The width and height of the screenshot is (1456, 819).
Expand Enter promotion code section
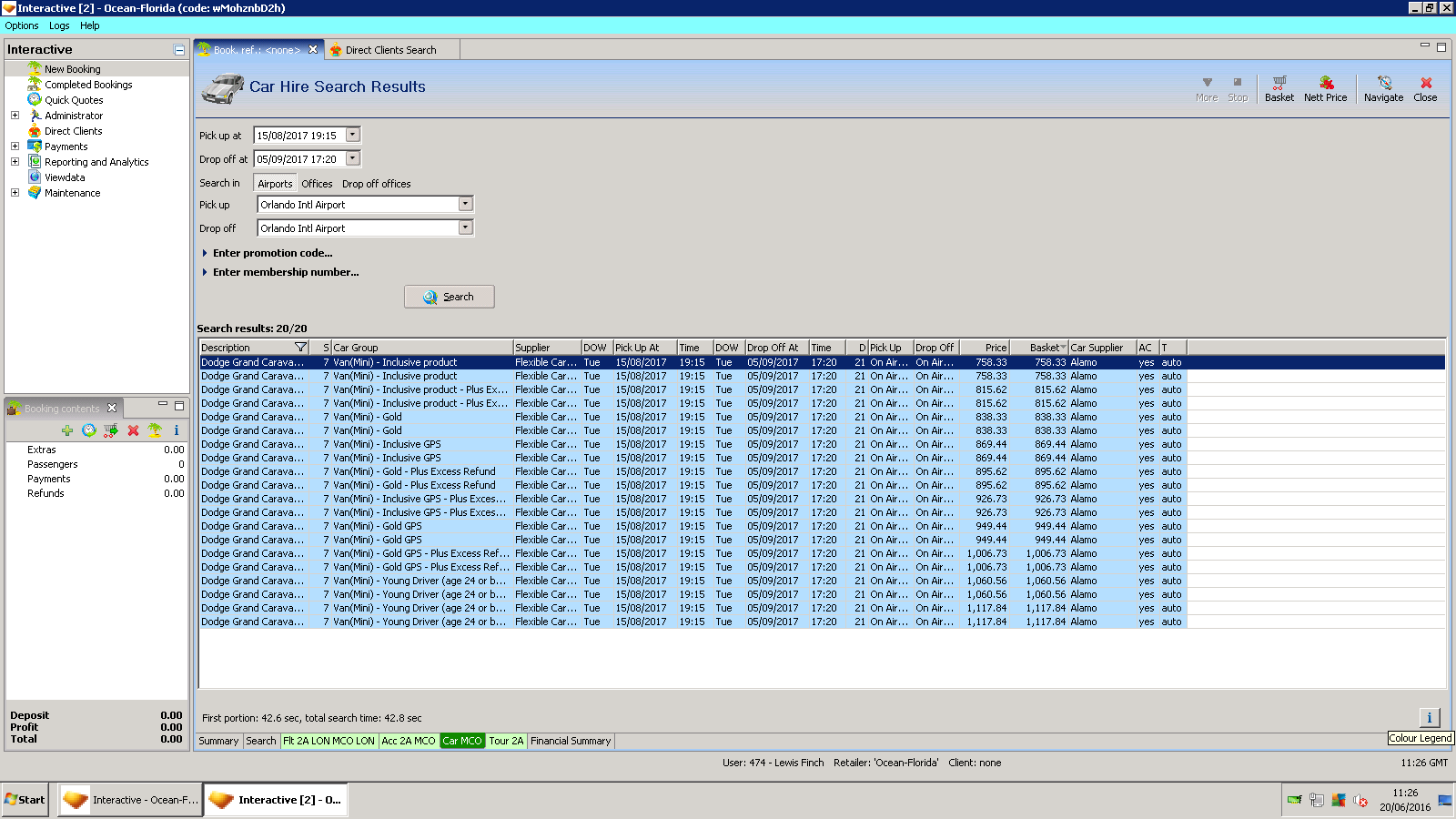(x=272, y=253)
